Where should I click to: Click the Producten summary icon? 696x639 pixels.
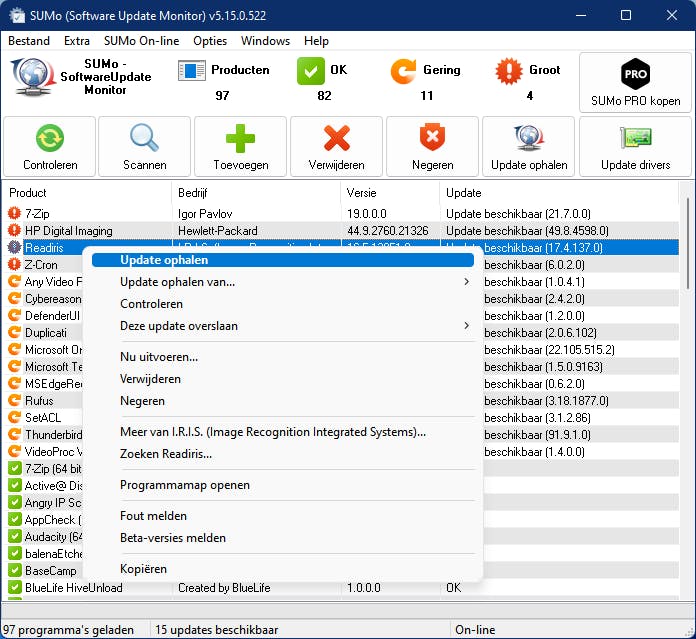192,71
